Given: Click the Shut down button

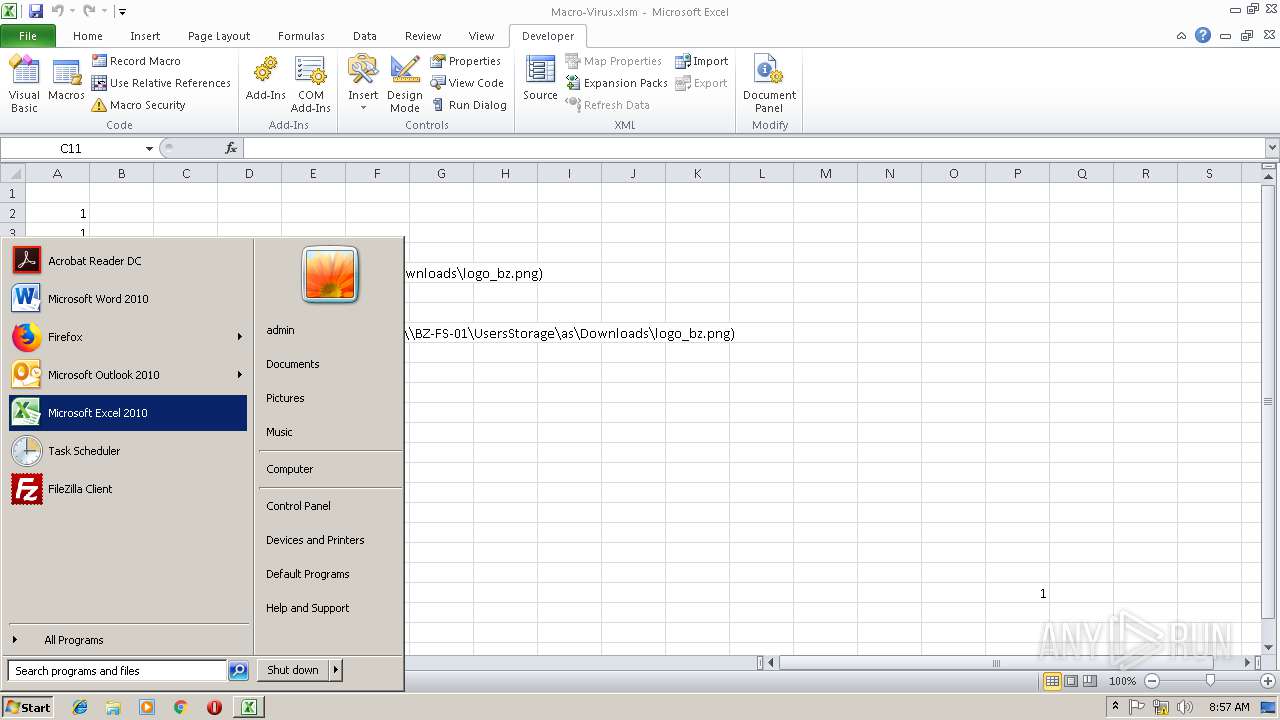Looking at the screenshot, I should (293, 670).
